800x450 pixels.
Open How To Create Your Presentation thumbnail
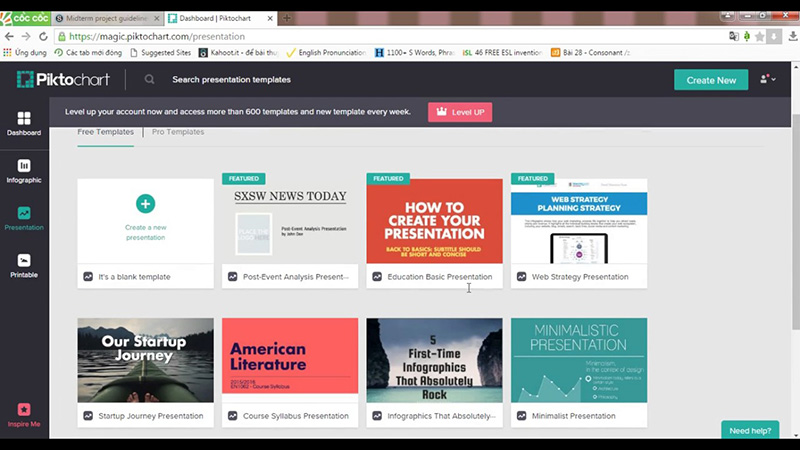(x=434, y=221)
